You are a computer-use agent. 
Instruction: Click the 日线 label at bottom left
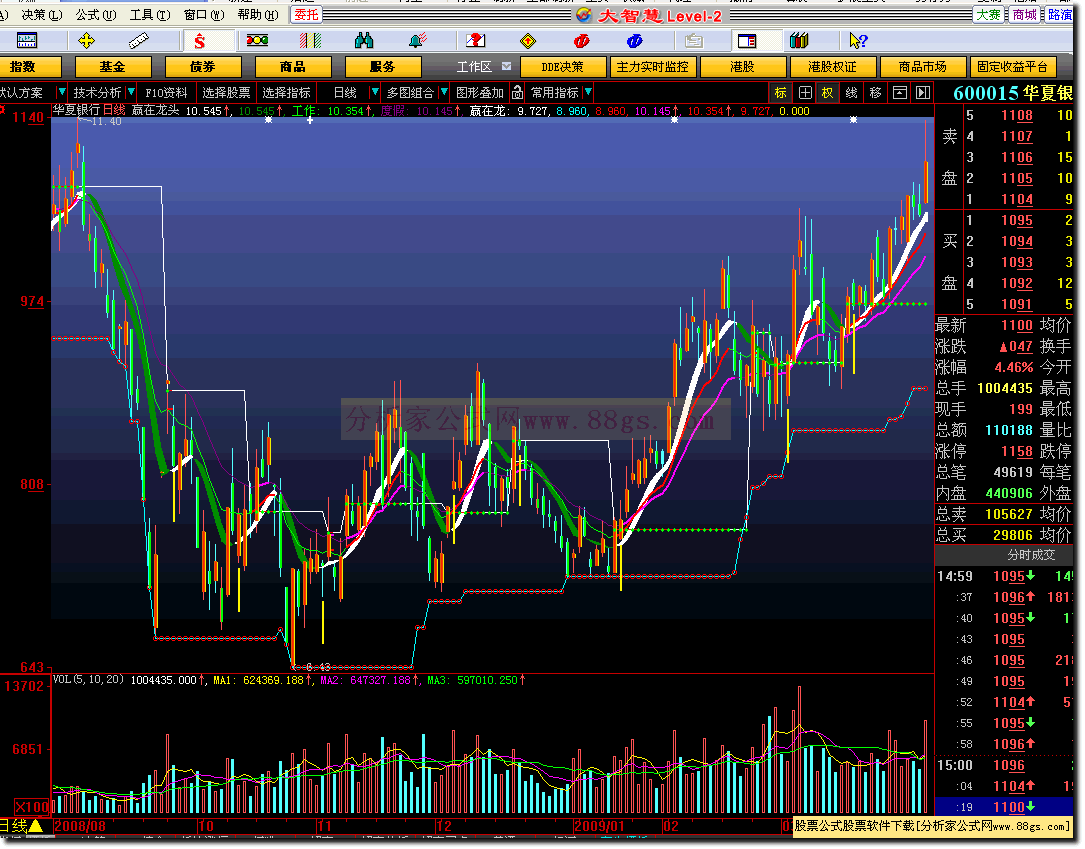tap(14, 825)
